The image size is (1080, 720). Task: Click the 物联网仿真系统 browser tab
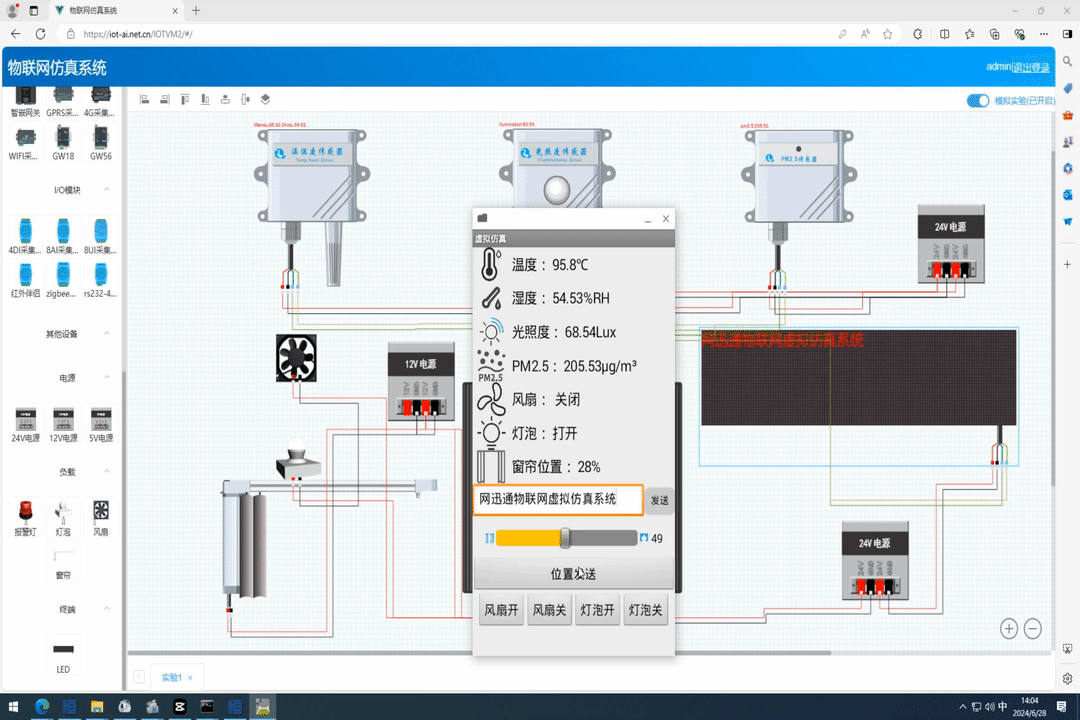(x=95, y=12)
